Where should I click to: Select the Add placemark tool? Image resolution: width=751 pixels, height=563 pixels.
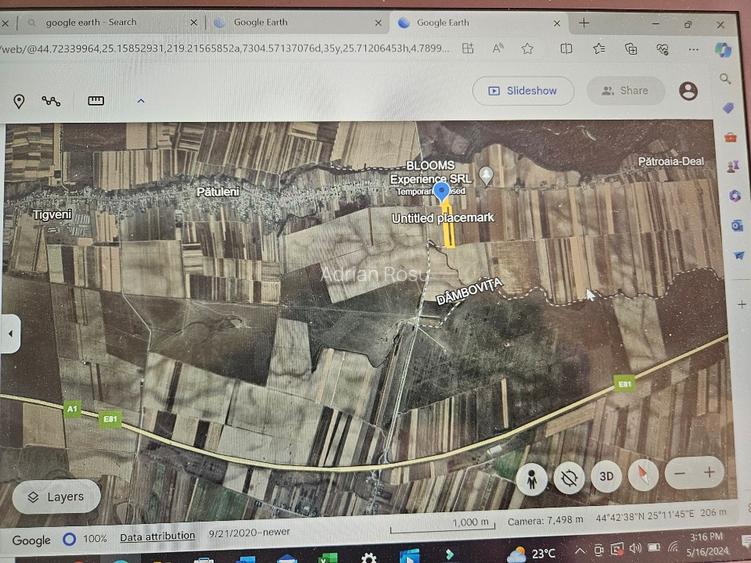pyautogui.click(x=18, y=101)
